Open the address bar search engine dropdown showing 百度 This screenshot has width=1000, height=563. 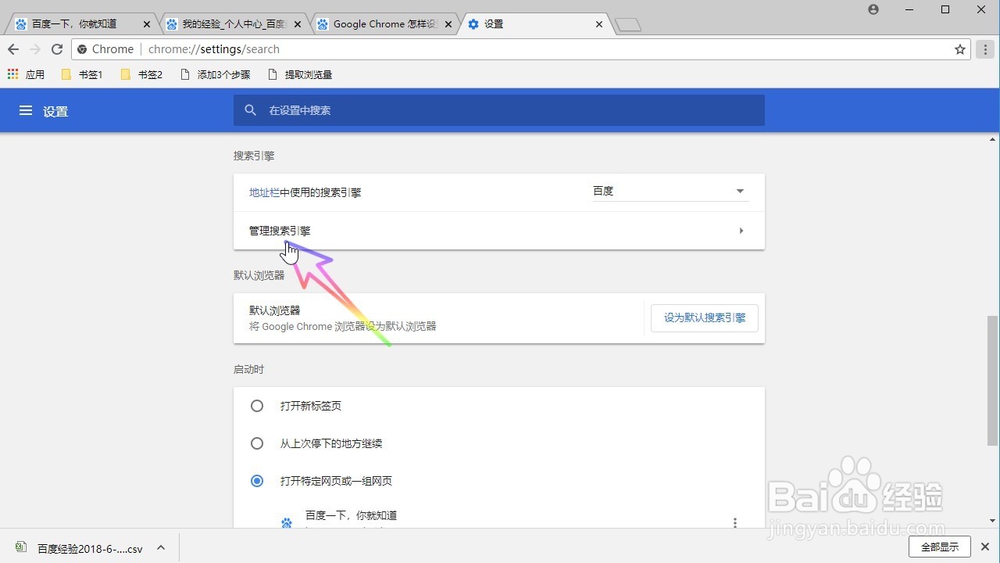(669, 191)
